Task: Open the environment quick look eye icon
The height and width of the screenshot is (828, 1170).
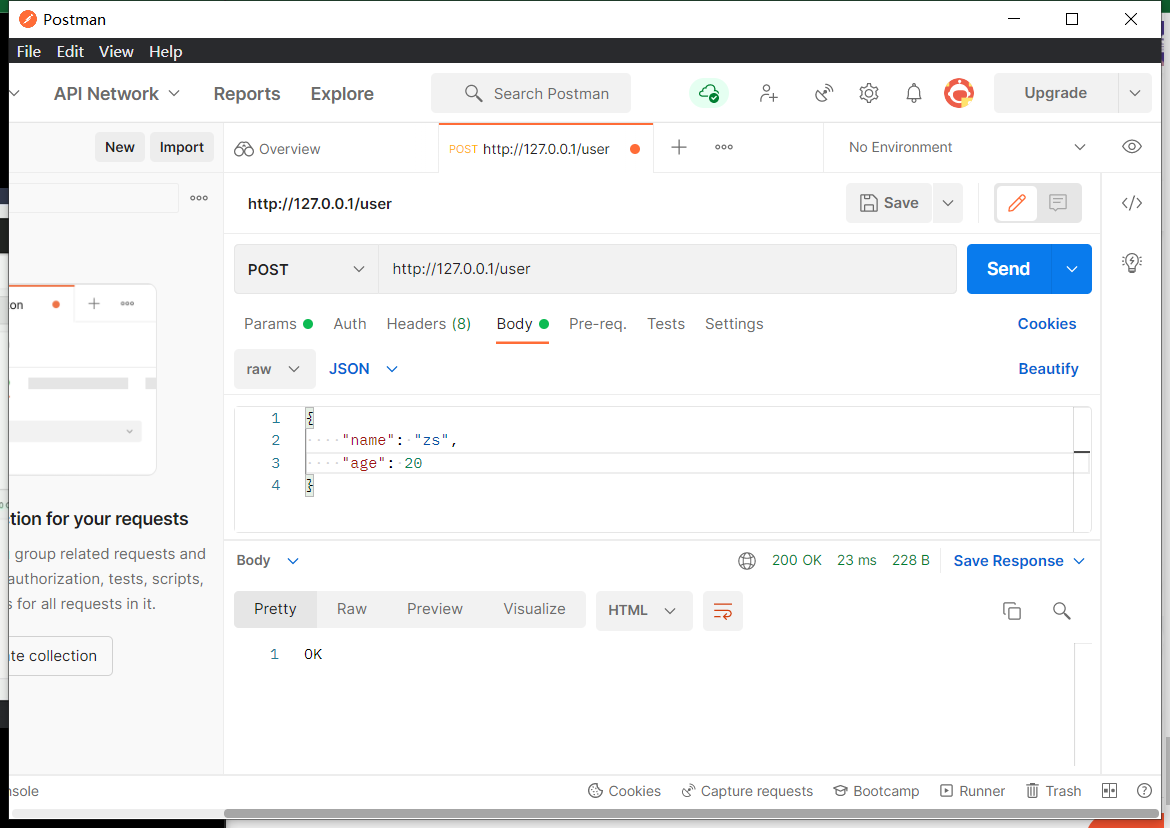Action: tap(1131, 147)
